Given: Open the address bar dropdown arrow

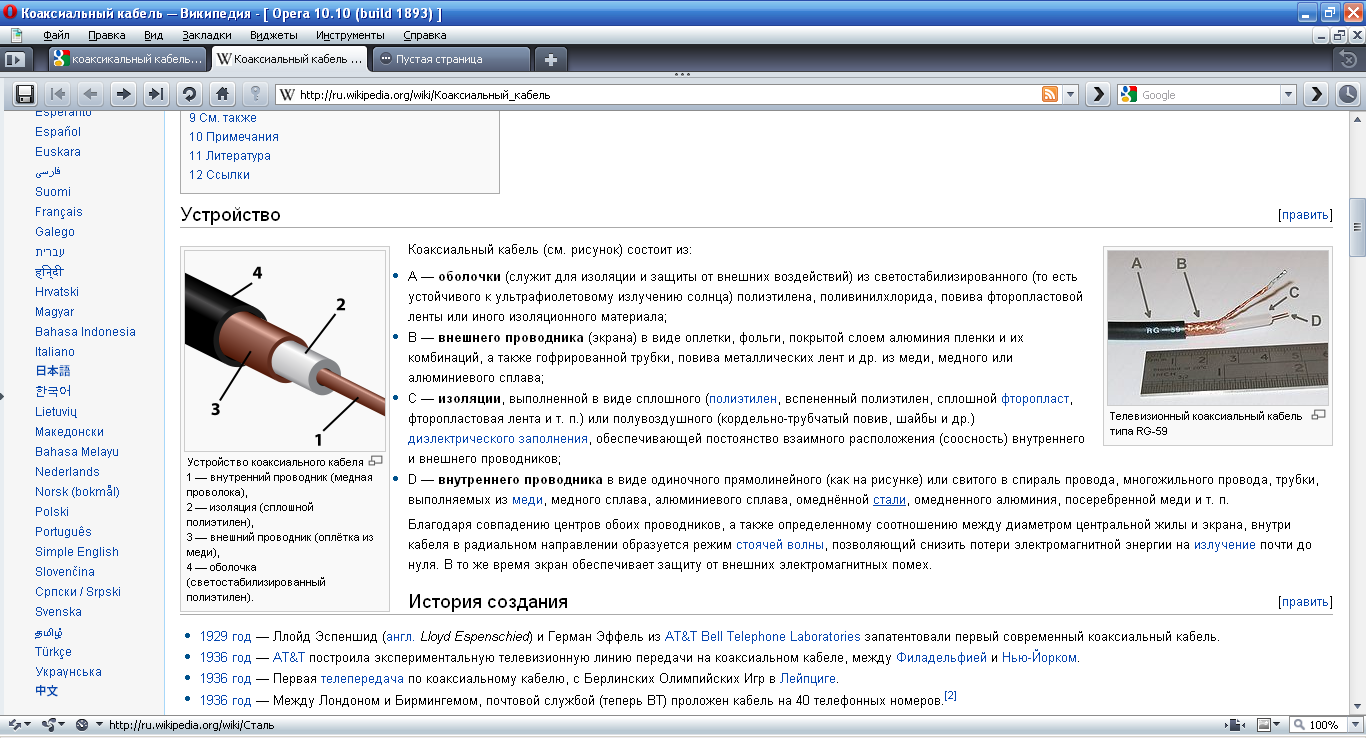Looking at the screenshot, I should (1070, 95).
